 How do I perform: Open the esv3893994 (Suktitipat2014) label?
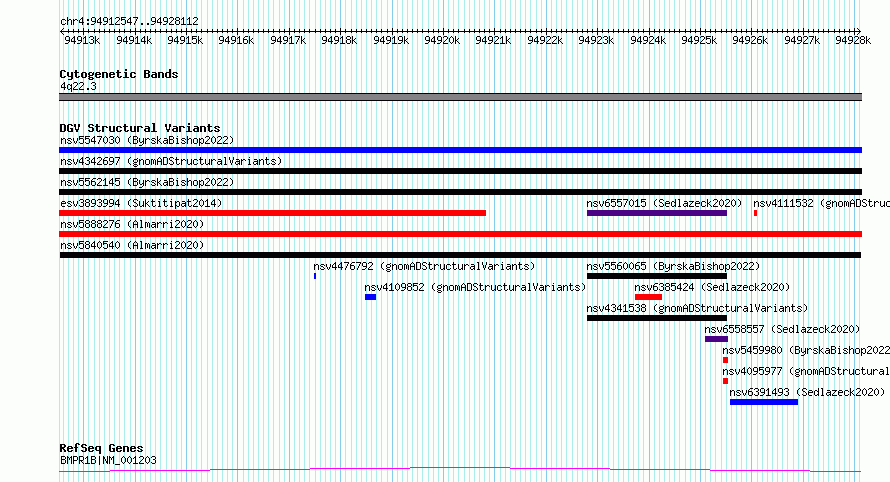141,203
